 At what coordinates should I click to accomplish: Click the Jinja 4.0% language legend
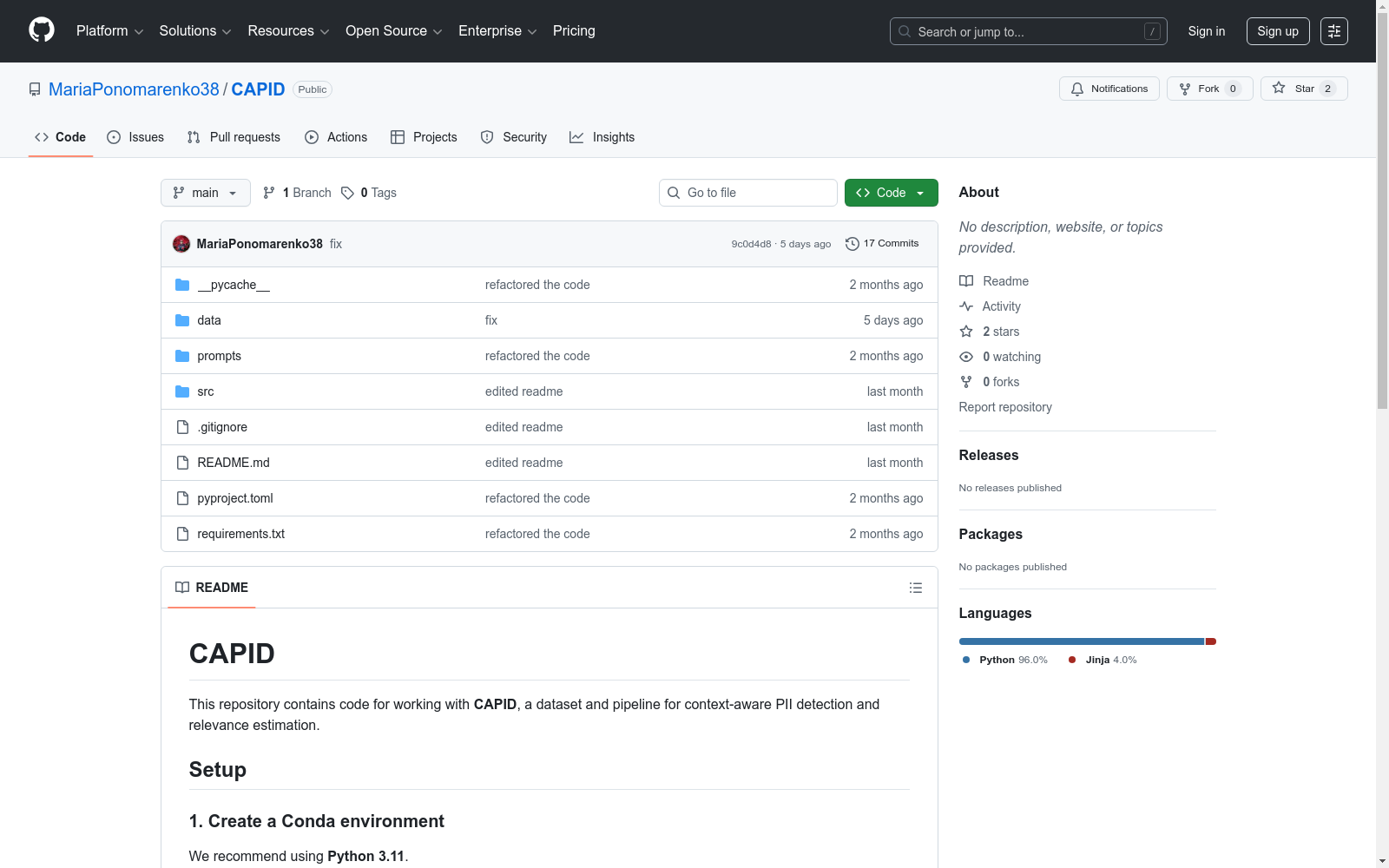(x=1103, y=660)
